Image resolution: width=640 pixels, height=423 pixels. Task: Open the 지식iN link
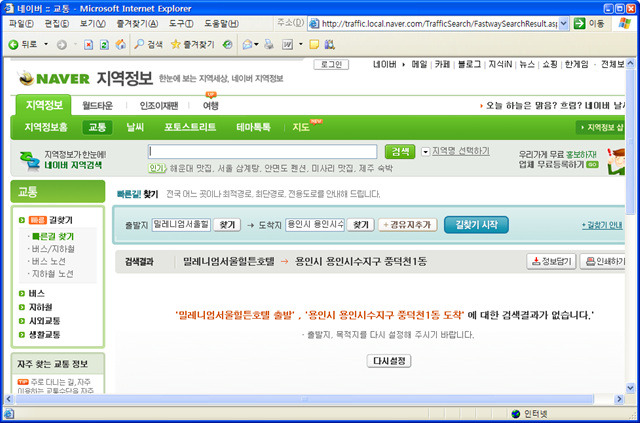click(x=500, y=65)
